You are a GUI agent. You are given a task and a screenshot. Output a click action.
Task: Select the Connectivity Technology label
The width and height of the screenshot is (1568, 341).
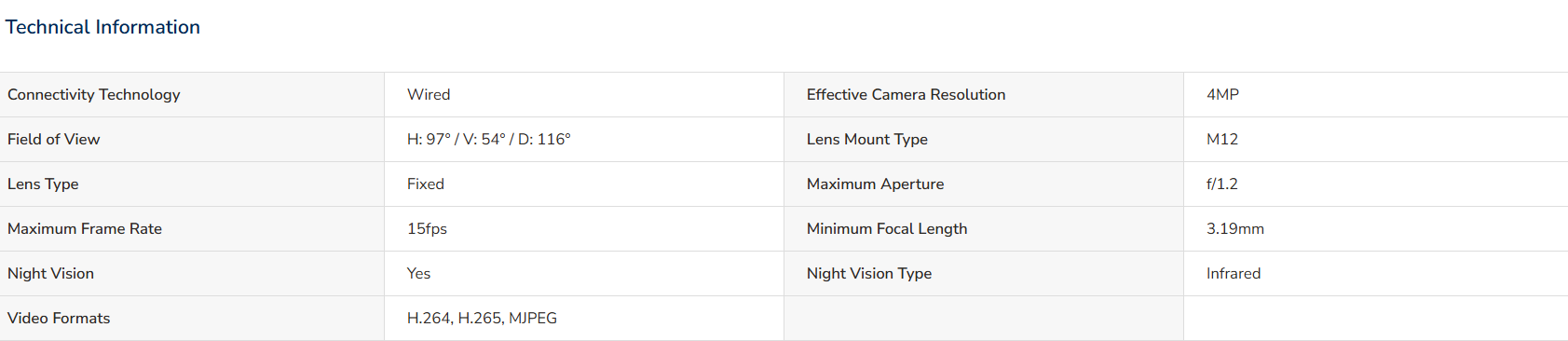pyautogui.click(x=94, y=95)
